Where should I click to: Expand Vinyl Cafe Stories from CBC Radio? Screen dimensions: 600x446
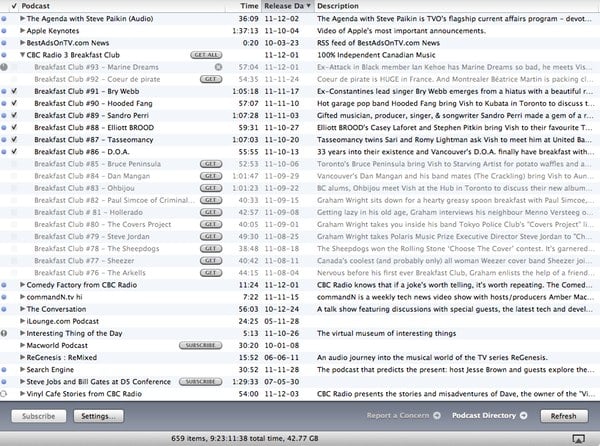pyautogui.click(x=23, y=394)
